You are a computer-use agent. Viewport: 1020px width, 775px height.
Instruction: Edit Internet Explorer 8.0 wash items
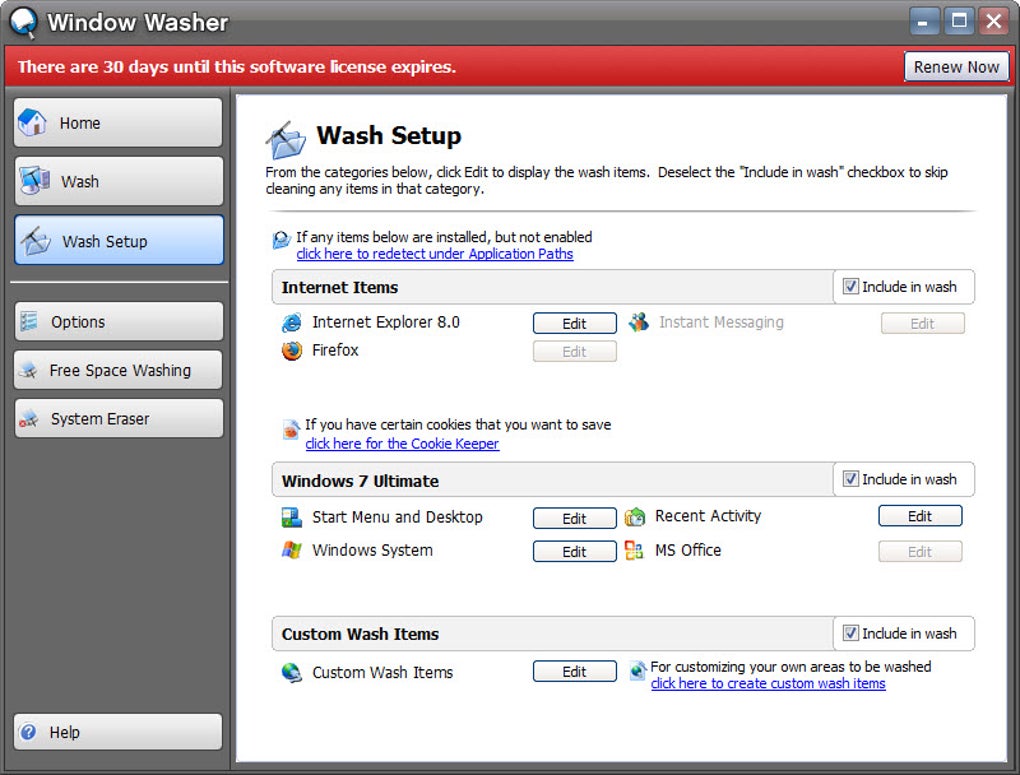pyautogui.click(x=574, y=323)
